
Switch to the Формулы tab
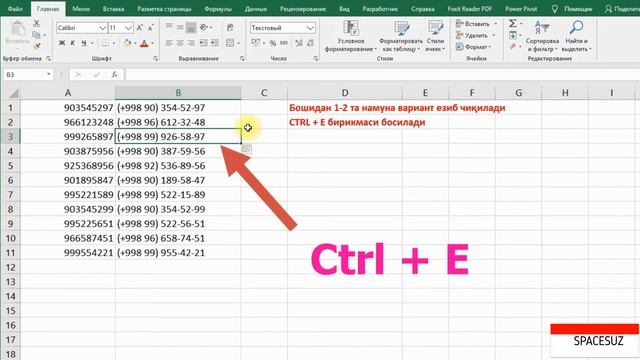(x=218, y=9)
